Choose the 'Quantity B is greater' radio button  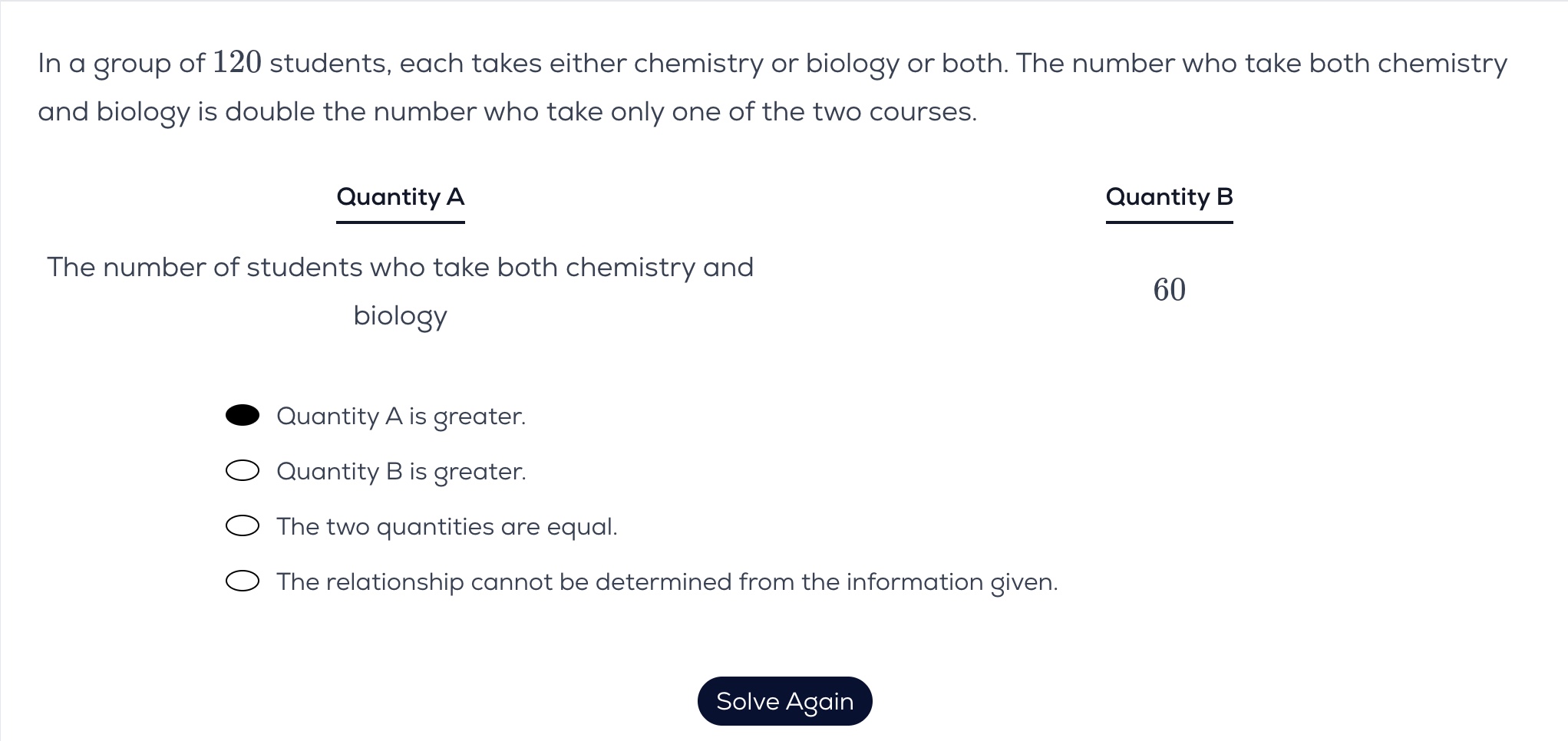(243, 471)
